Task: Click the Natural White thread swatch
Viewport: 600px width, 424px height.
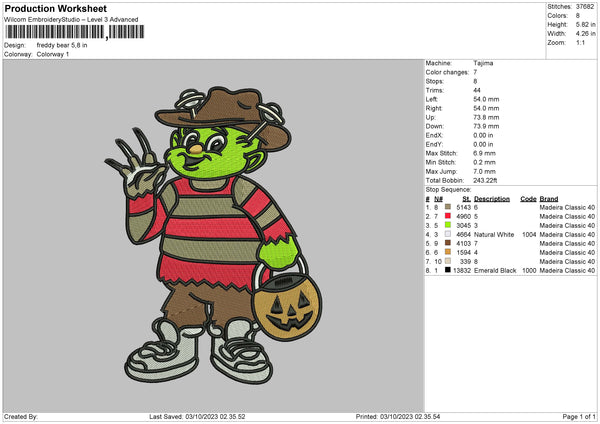Action: 449,233
